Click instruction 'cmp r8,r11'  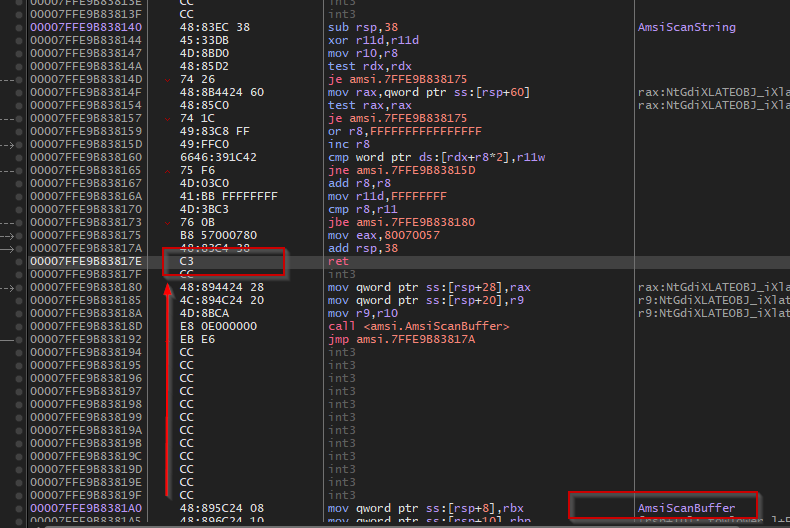363,210
